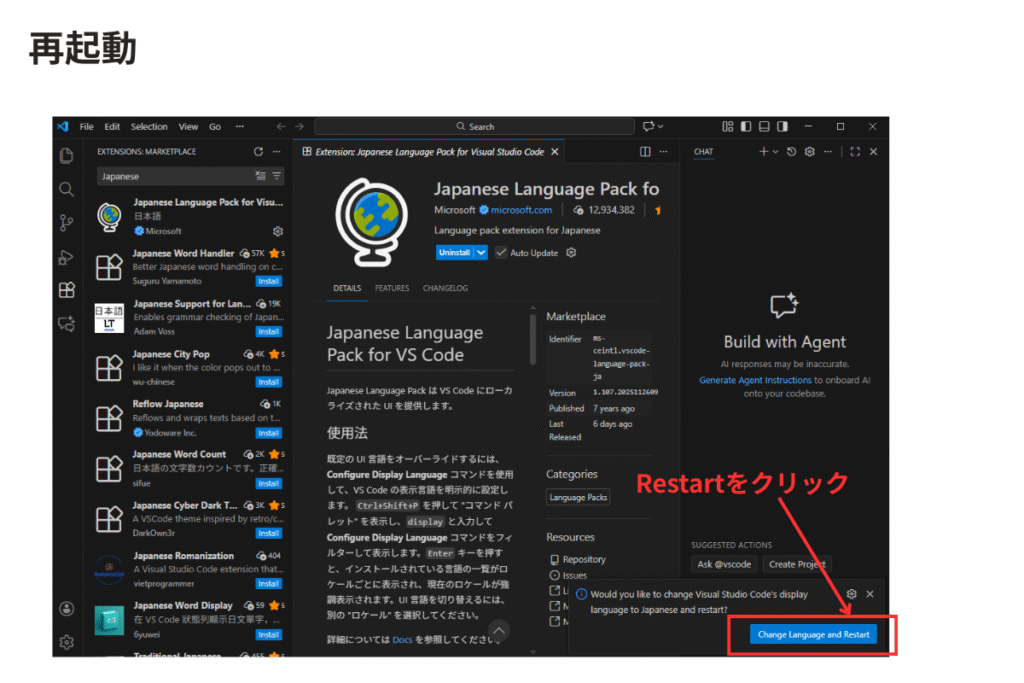1024x683 pixels.
Task: Expand the new chat dropdown chevron
Action: click(x=775, y=152)
